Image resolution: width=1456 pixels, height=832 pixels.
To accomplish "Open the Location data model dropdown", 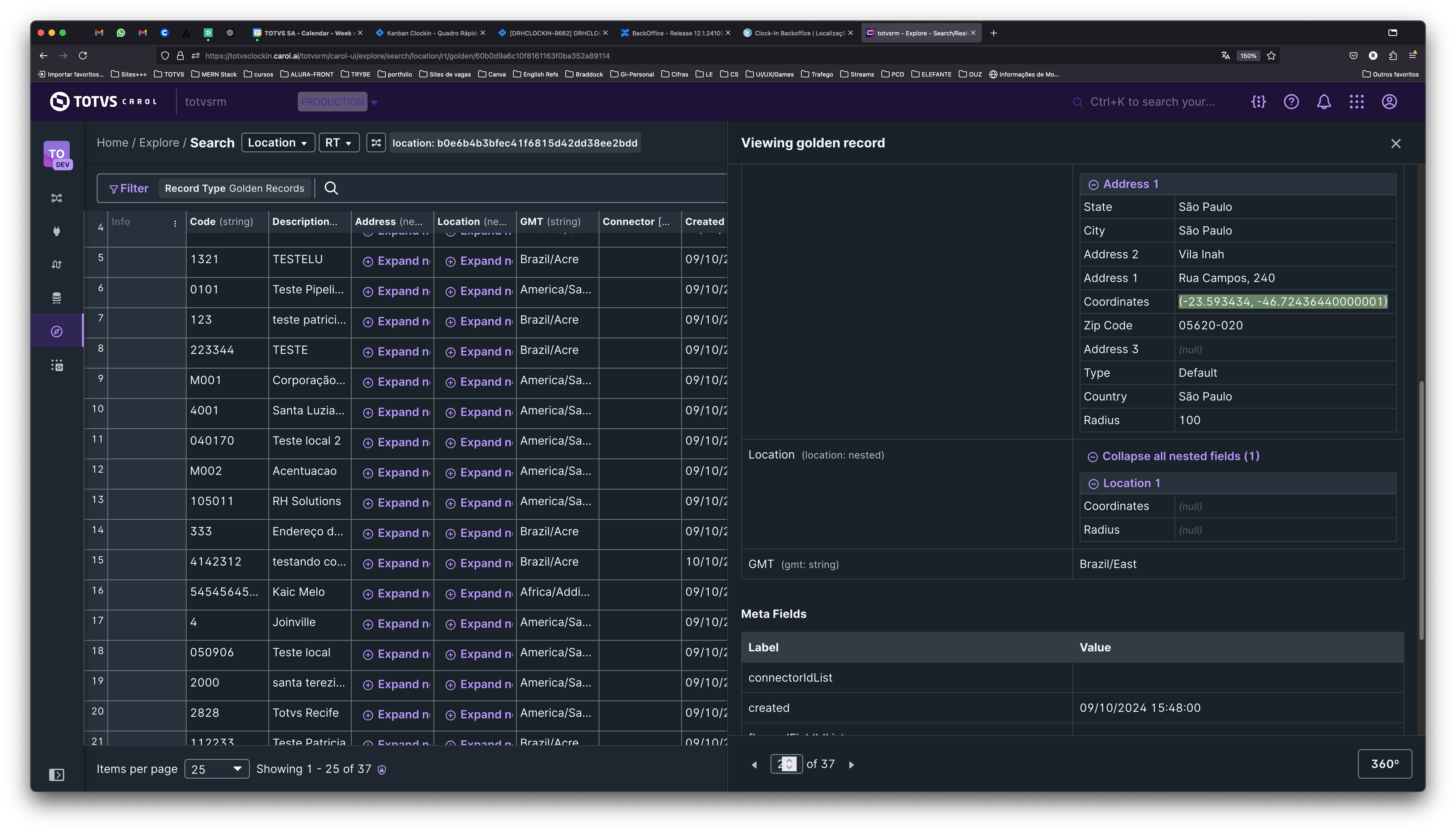I will (x=278, y=143).
